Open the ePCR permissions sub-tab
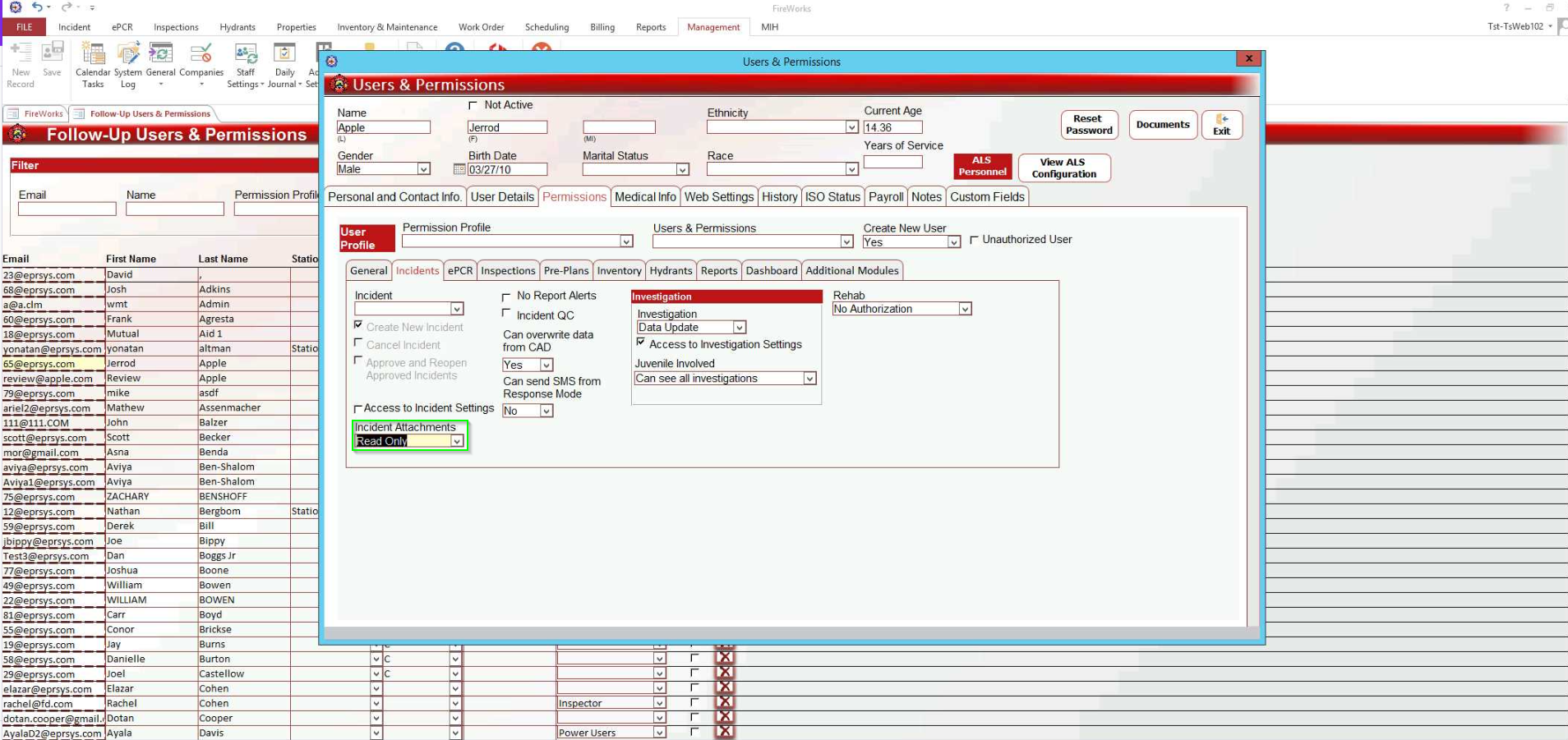Screen dimensions: 1568x740 coord(460,271)
